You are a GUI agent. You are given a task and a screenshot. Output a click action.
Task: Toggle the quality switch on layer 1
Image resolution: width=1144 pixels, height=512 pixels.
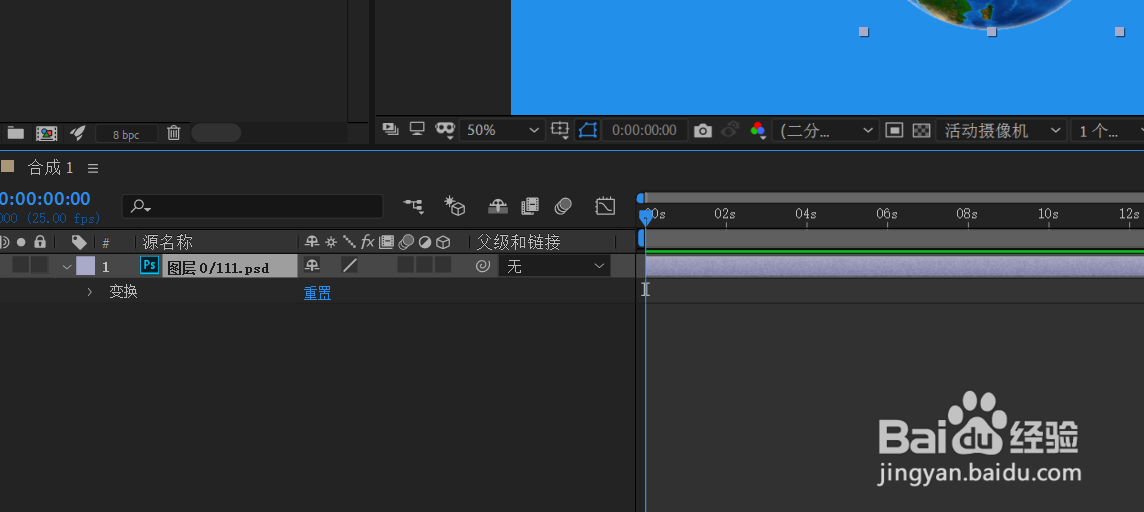[x=350, y=266]
